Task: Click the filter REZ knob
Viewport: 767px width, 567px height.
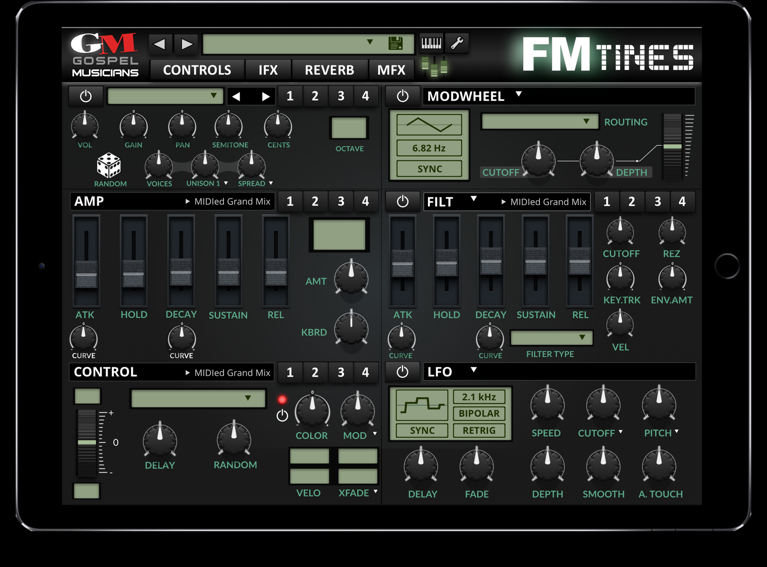Action: tap(672, 230)
